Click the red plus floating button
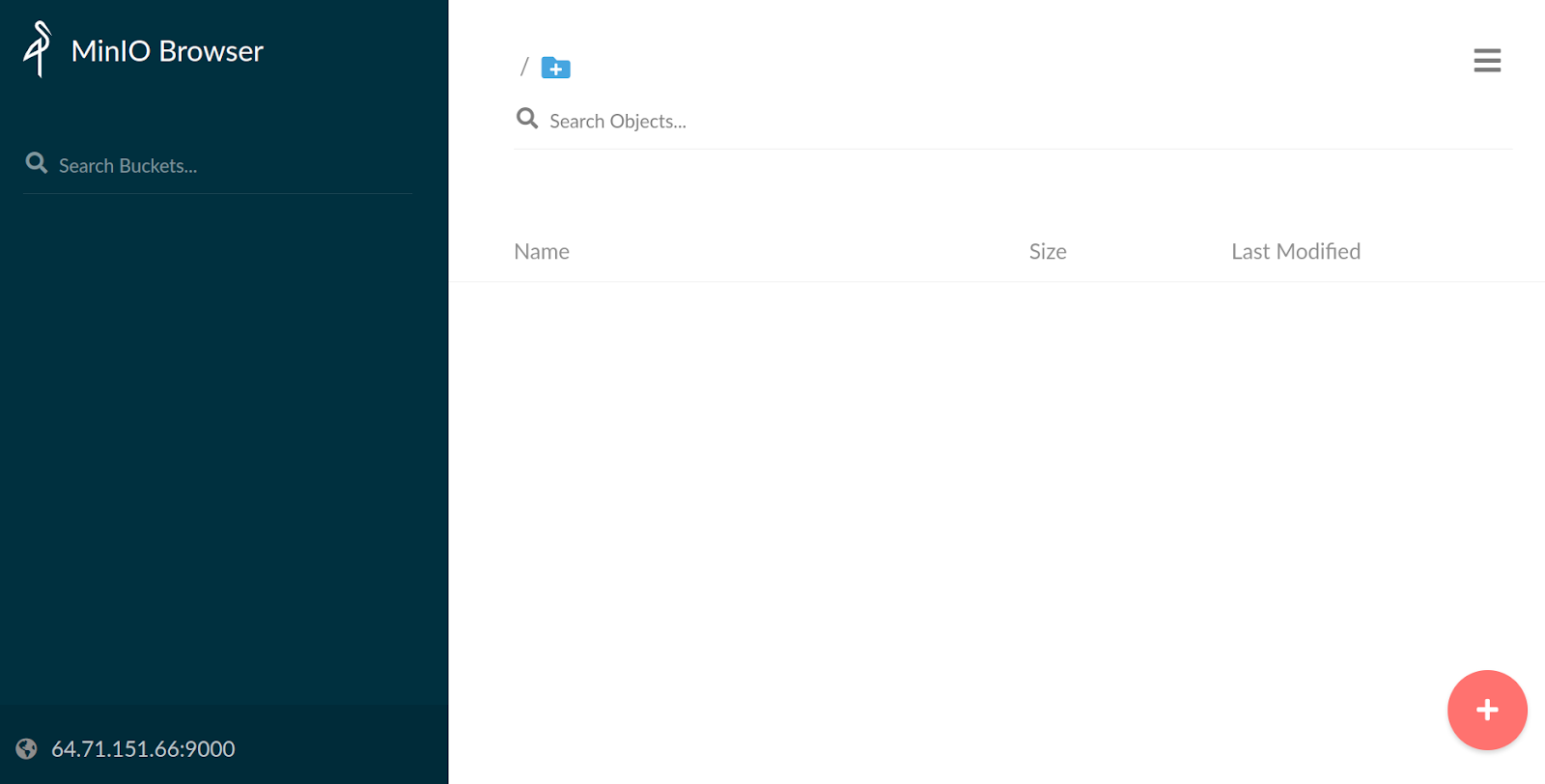 pyautogui.click(x=1487, y=711)
